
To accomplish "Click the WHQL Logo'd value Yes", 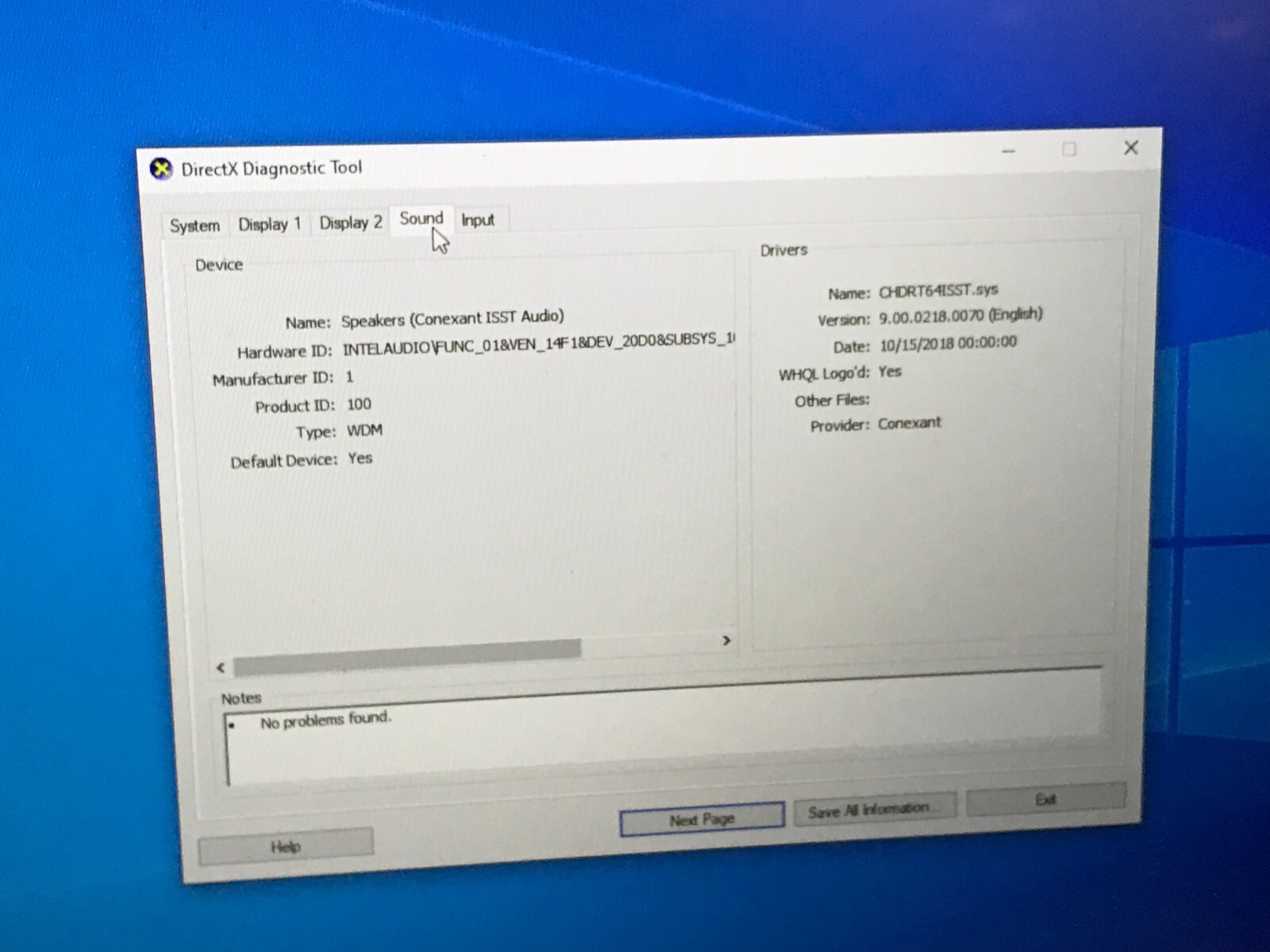I will coord(890,371).
